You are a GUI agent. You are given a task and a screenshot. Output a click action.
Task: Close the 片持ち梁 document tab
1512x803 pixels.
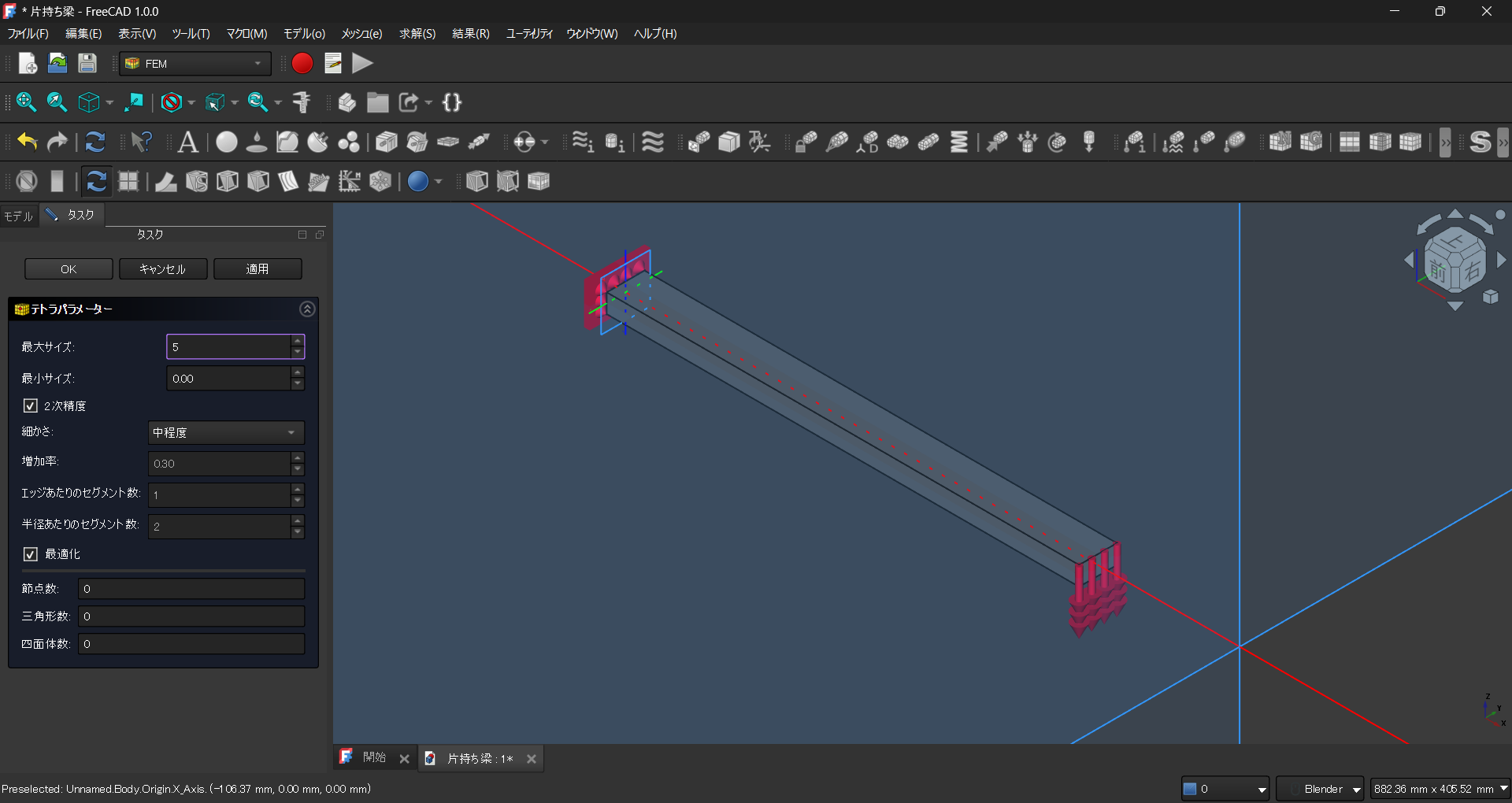(x=532, y=759)
